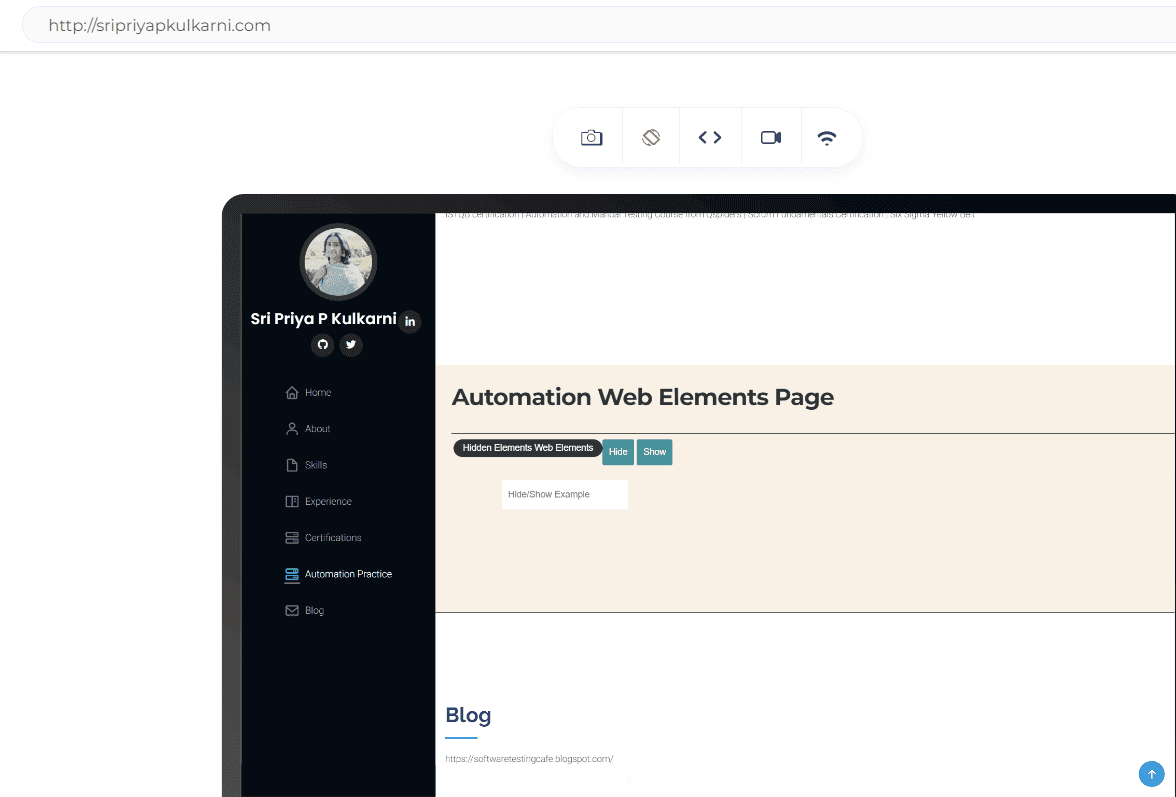Viewport: 1176px width, 797px height.
Task: Open the About section in sidebar
Action: (x=317, y=429)
